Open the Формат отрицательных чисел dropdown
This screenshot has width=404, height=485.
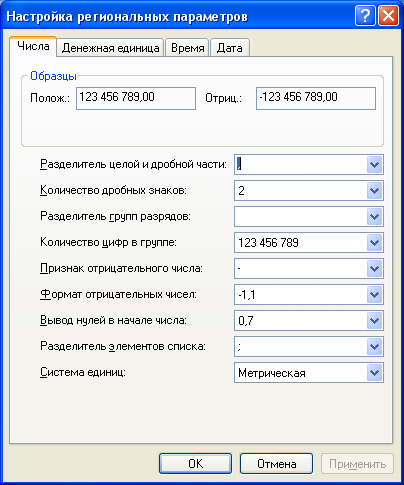[374, 294]
